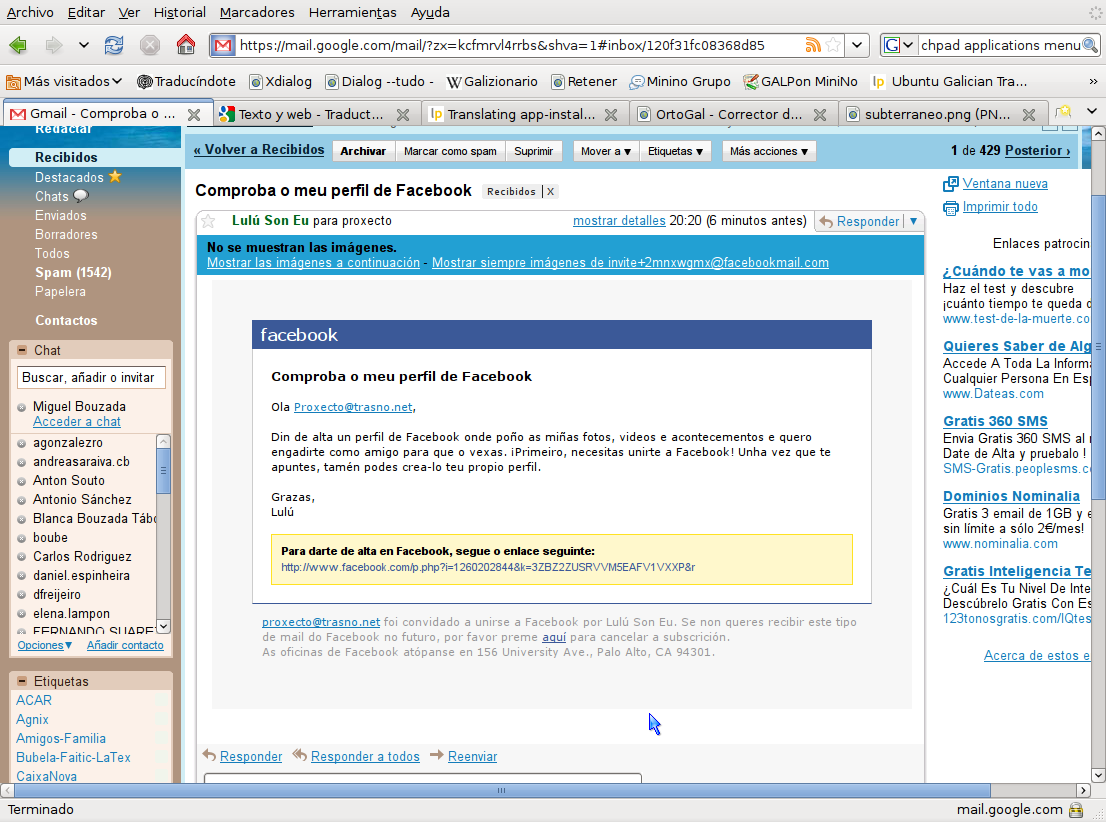Reload the page with the refresh icon
Viewport: 1106px width, 822px height.
(x=114, y=46)
